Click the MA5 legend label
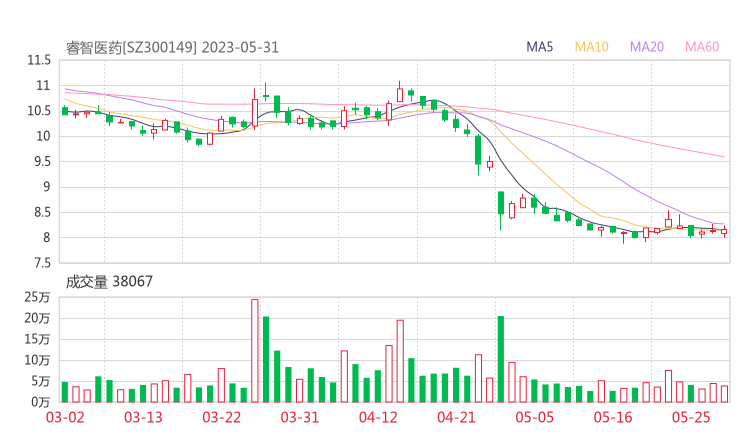Viewport: 740px width, 440px height. (539, 47)
